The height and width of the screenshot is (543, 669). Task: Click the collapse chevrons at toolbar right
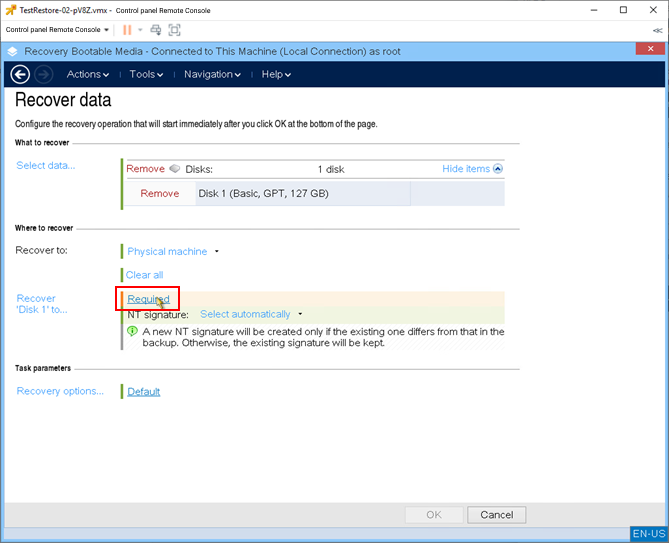(657, 30)
